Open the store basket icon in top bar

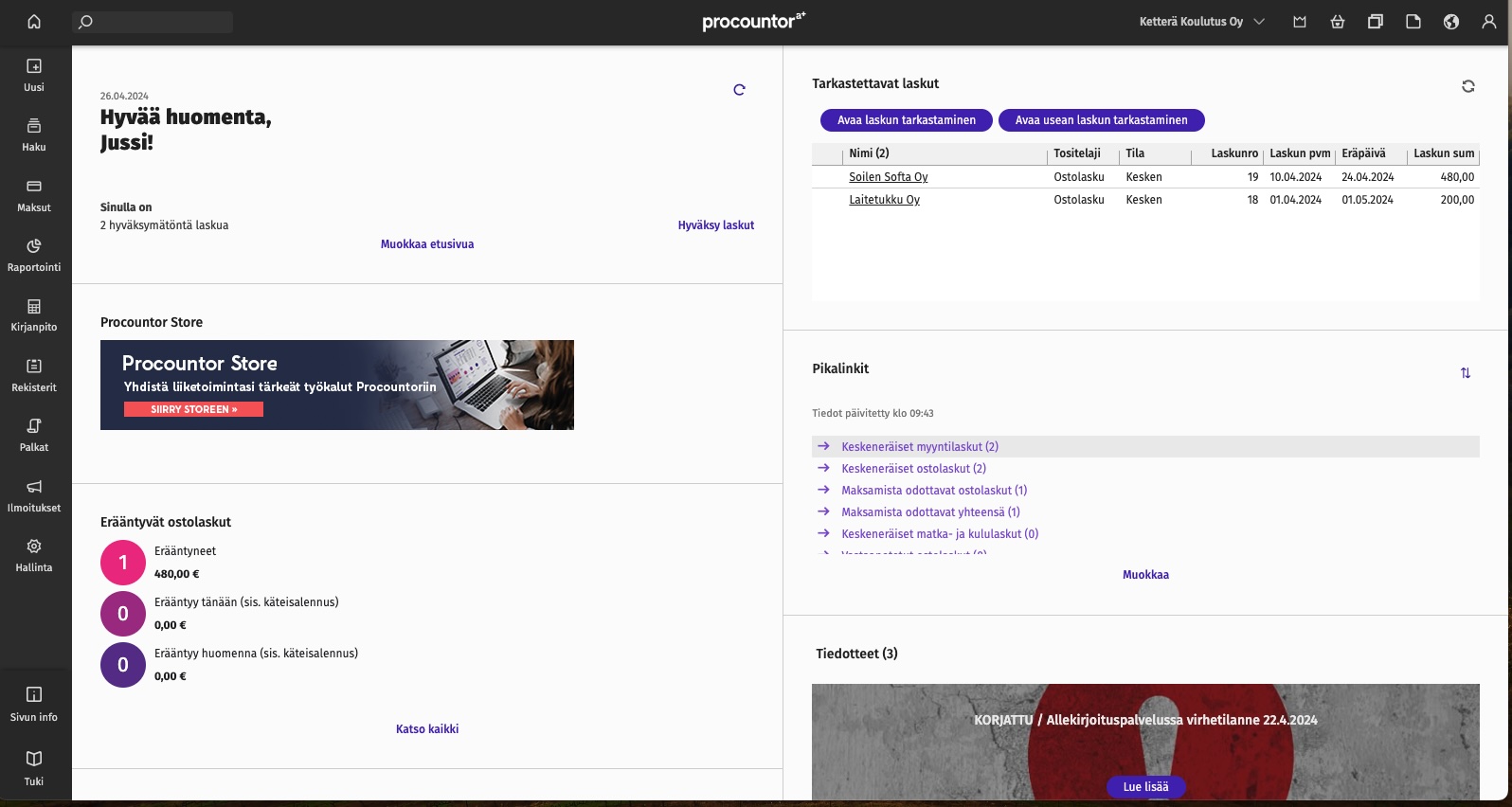[x=1338, y=22]
